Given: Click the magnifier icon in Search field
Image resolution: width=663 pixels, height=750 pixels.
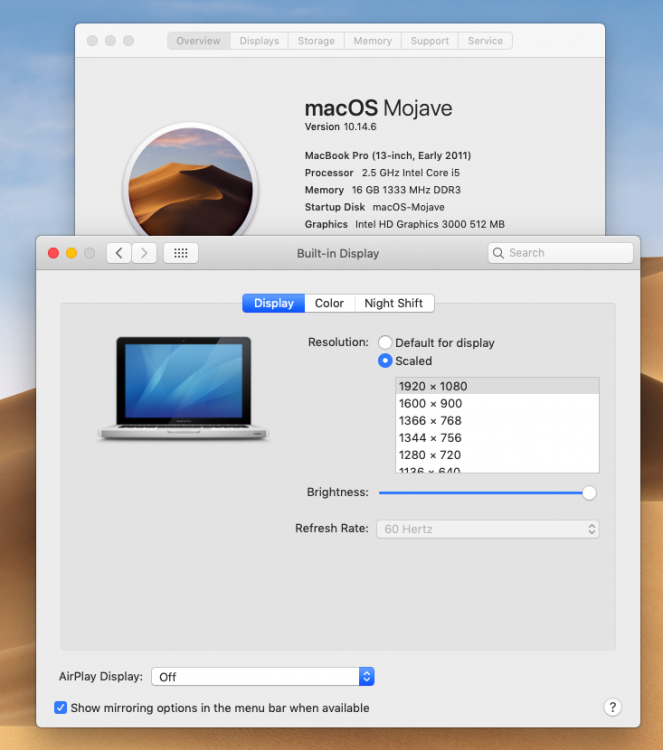Looking at the screenshot, I should click(498, 253).
